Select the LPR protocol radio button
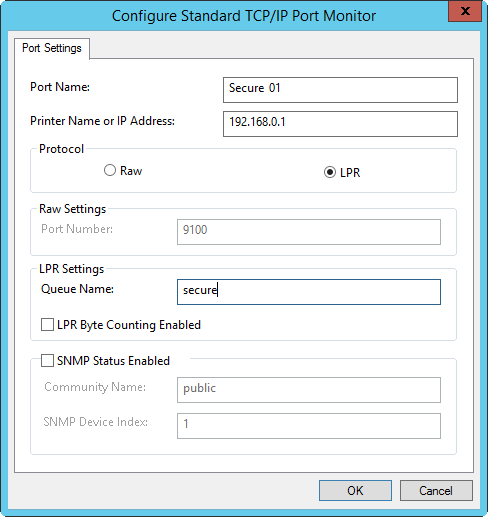Viewport: 488px width, 517px height. [330, 172]
